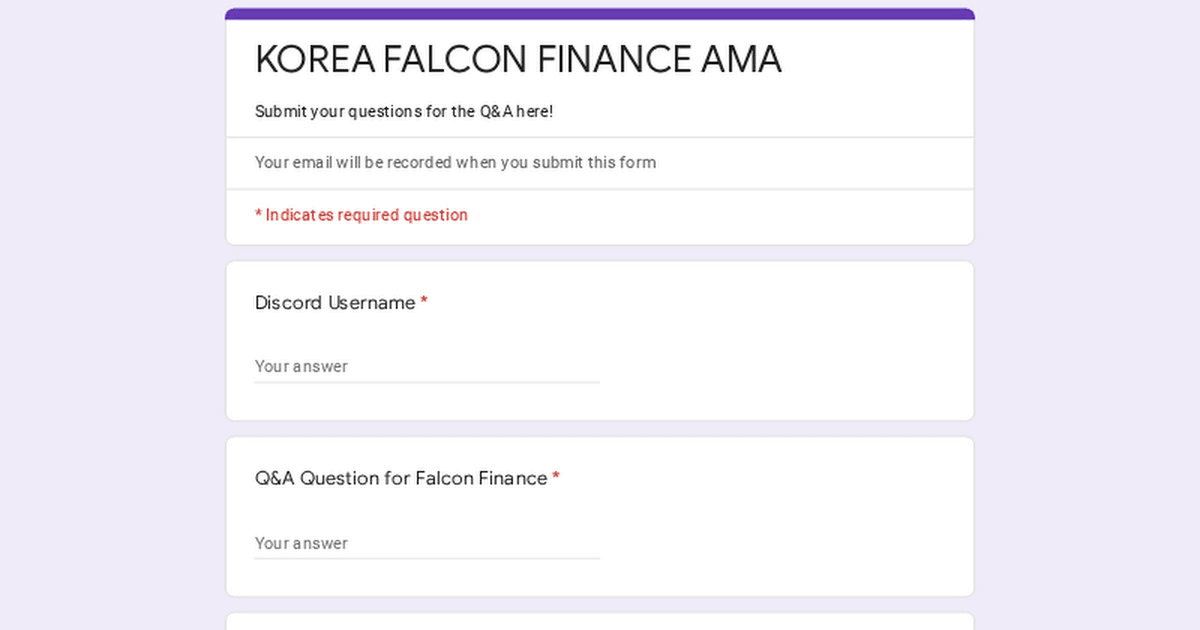Click the Discord Username answer field
1200x630 pixels.
[426, 366]
